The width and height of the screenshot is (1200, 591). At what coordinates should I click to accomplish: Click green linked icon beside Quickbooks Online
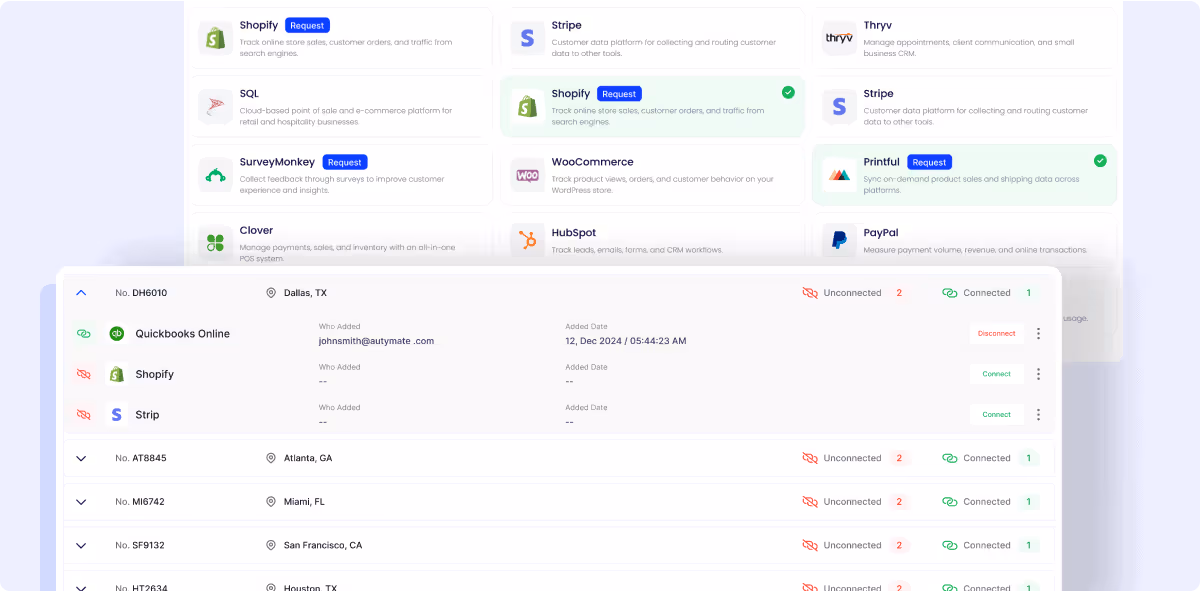pyautogui.click(x=84, y=334)
